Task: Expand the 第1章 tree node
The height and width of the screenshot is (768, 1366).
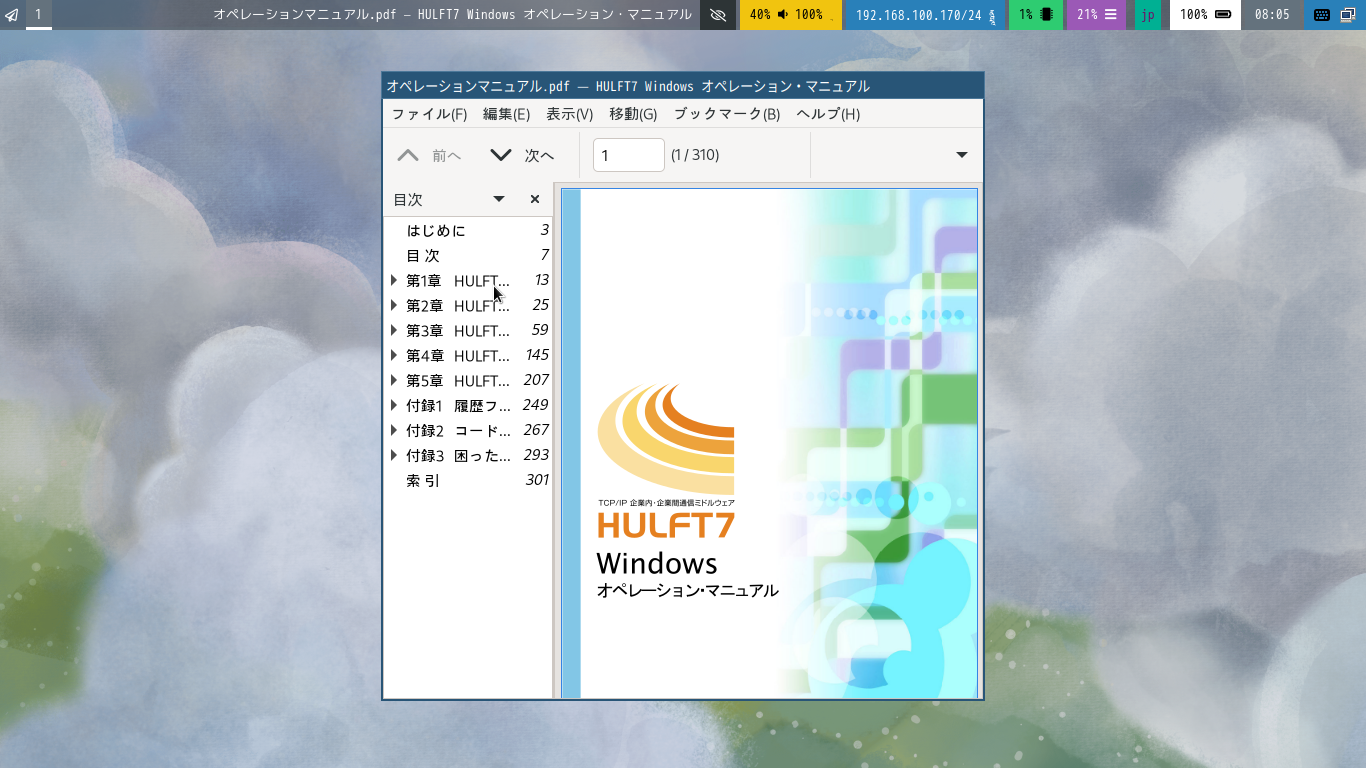Action: pyautogui.click(x=394, y=280)
